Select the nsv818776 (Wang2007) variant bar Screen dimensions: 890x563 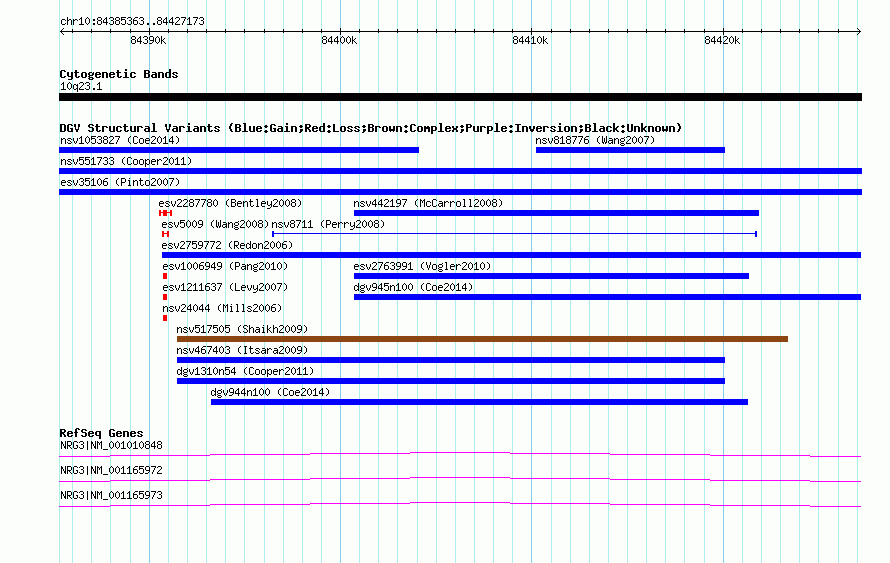click(630, 150)
